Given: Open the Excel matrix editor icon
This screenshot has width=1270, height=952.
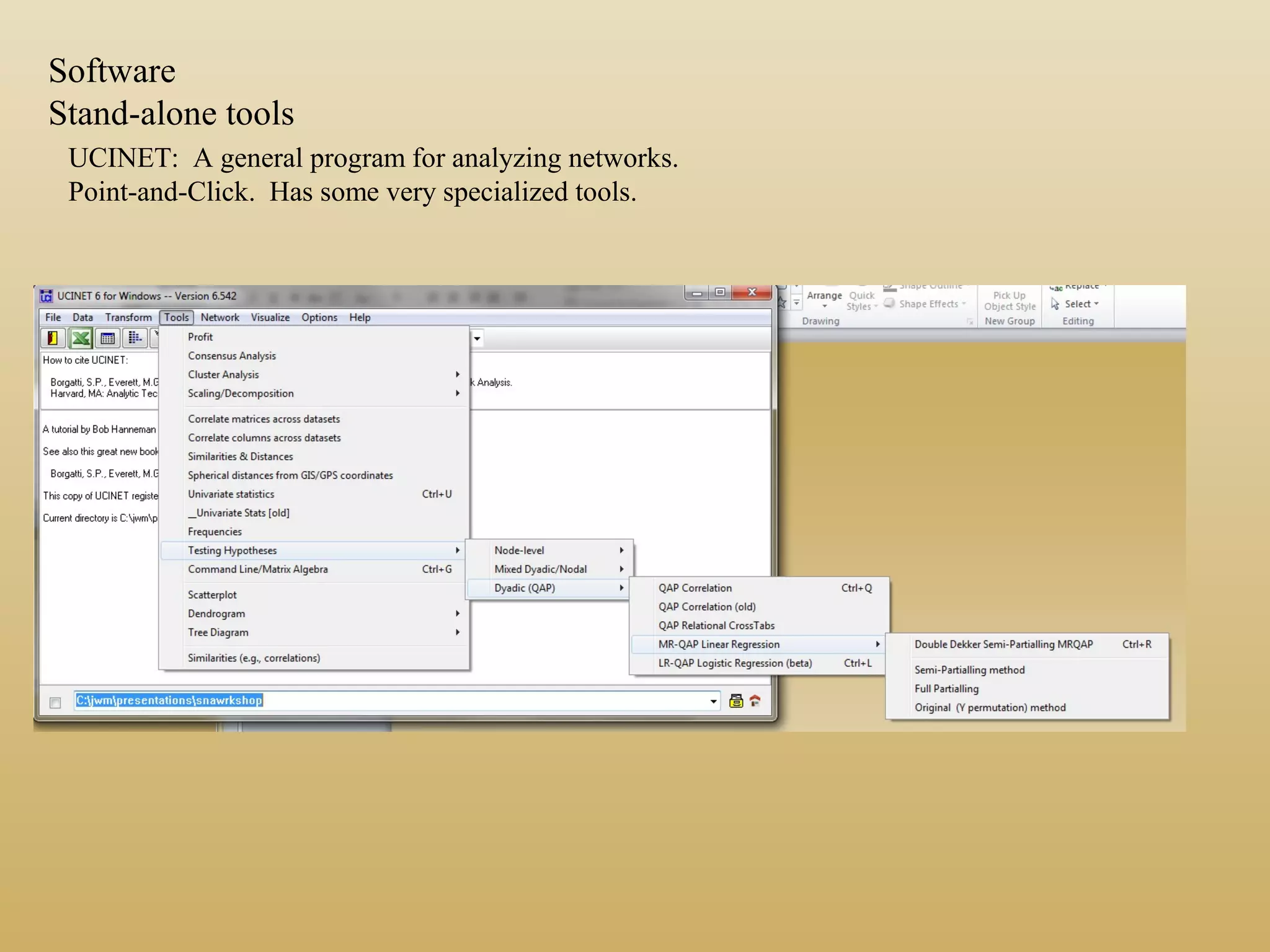Looking at the screenshot, I should click(81, 338).
